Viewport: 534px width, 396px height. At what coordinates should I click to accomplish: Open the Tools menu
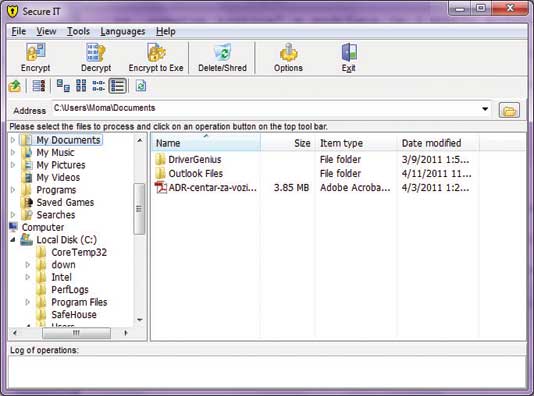[x=78, y=31]
